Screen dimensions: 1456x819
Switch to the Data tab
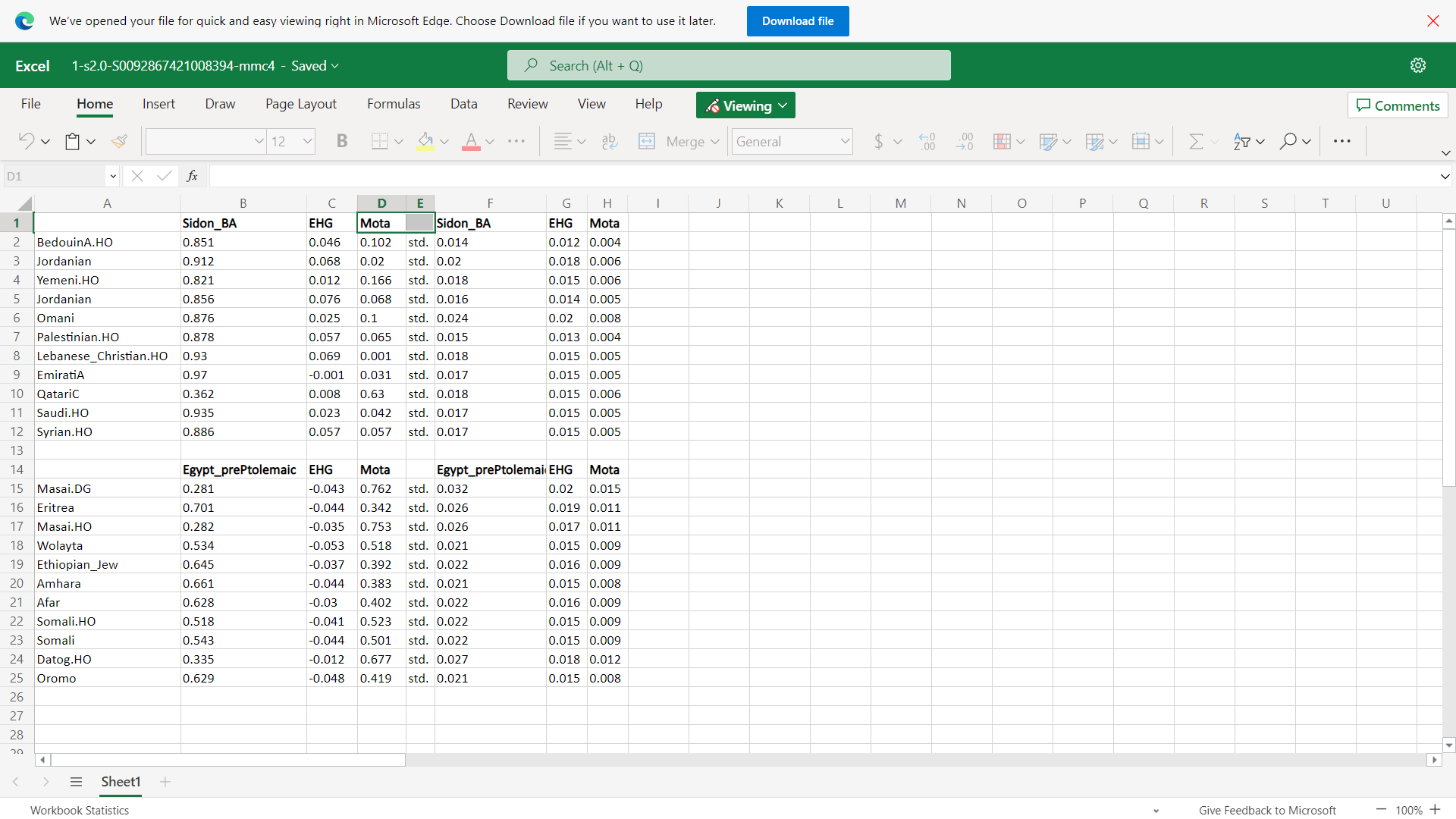[x=463, y=104]
